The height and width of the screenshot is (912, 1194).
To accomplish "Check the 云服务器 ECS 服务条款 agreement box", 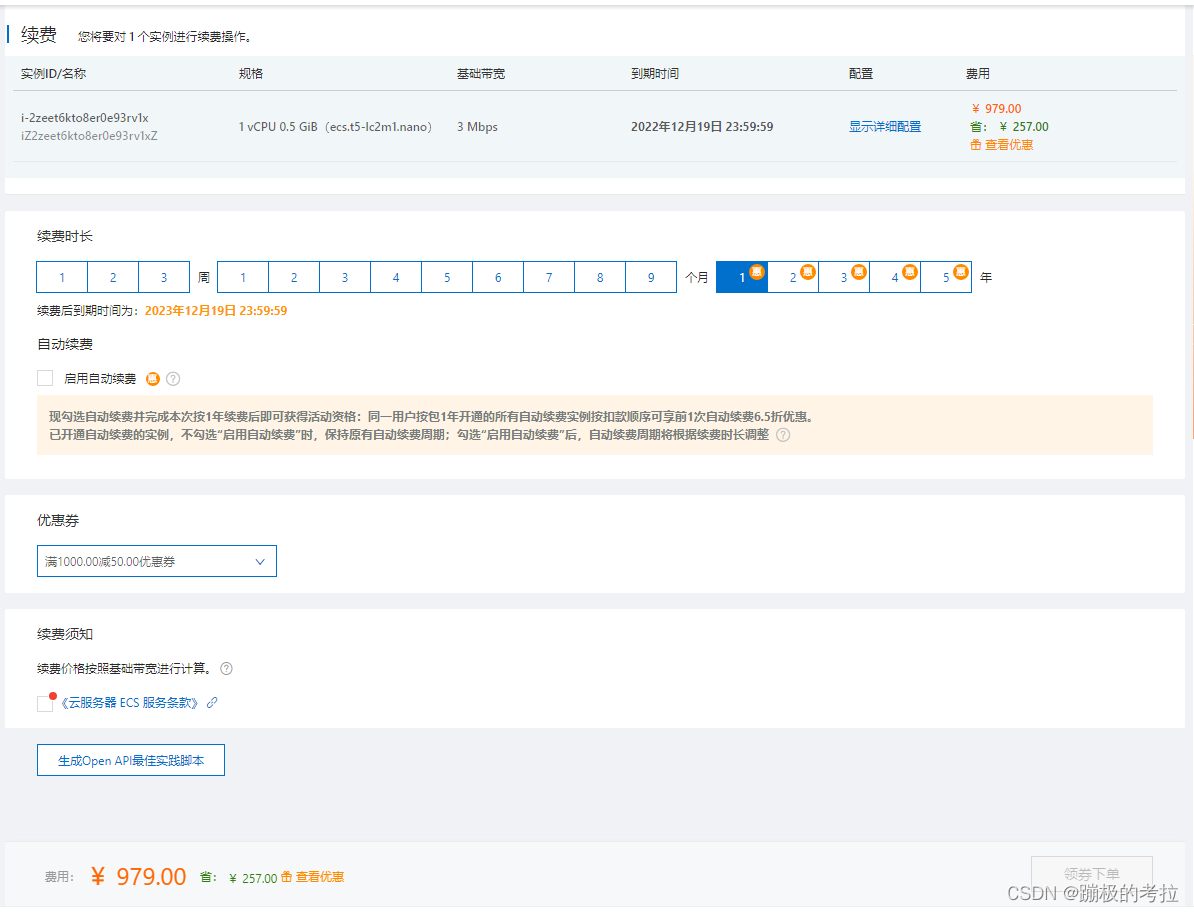I will coord(44,702).
